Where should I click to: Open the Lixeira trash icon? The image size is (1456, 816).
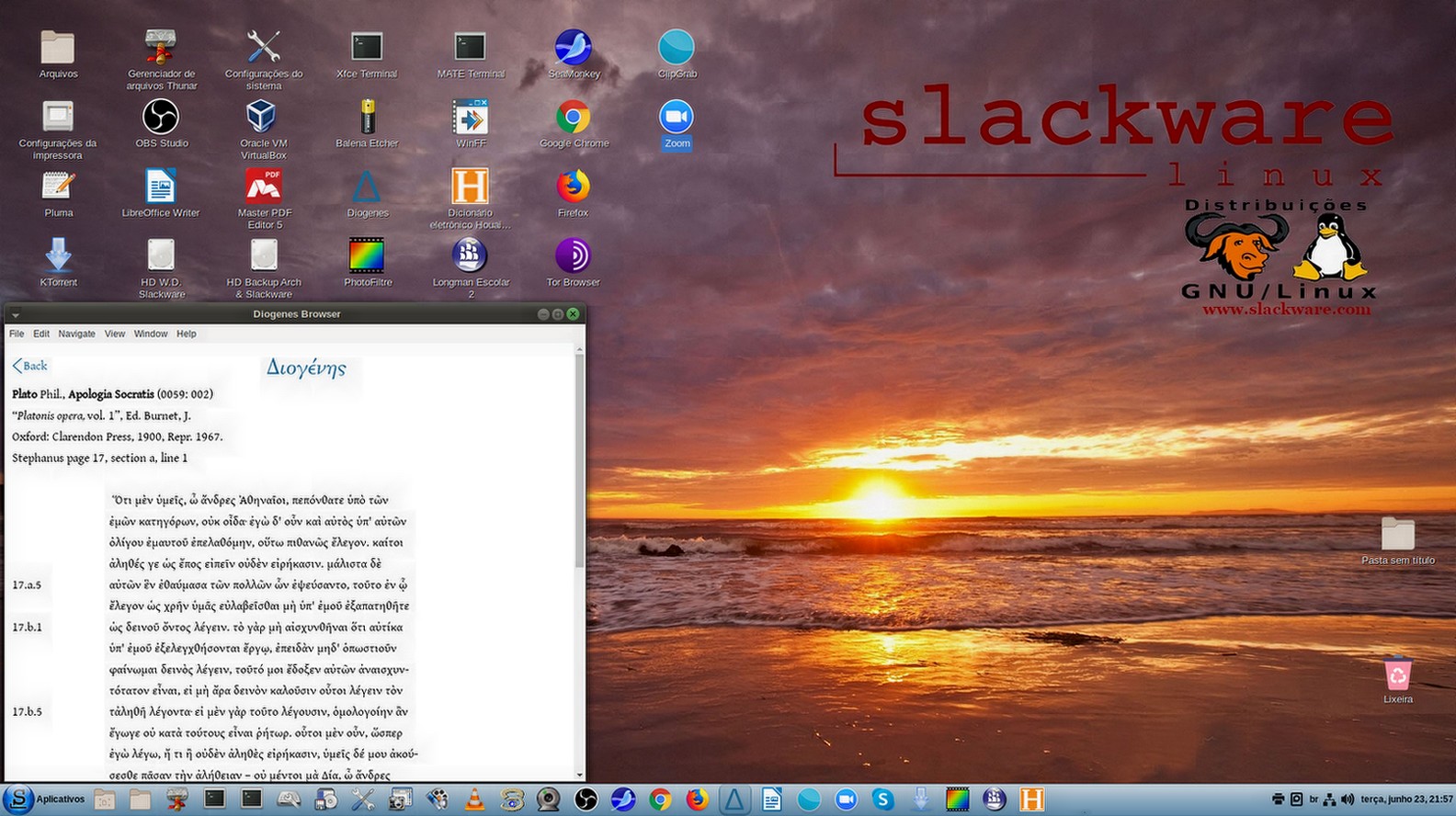pyautogui.click(x=1397, y=674)
